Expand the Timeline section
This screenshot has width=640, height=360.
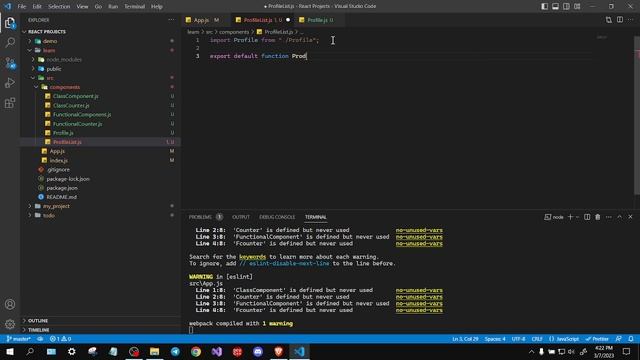(38, 330)
